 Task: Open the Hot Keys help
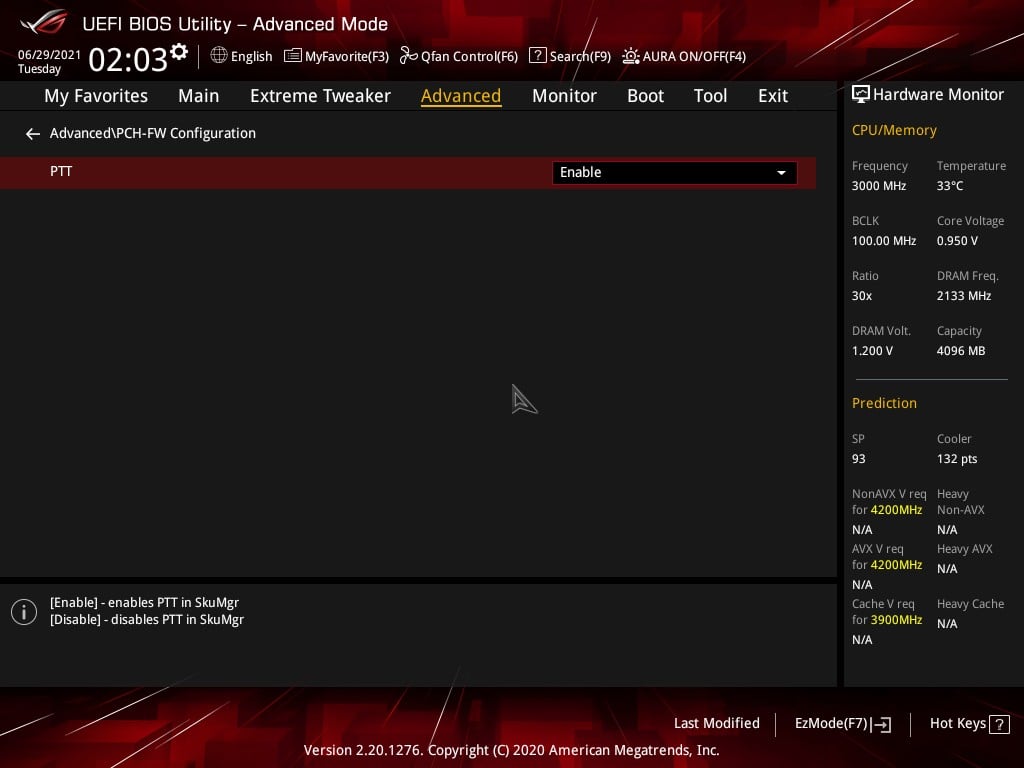pos(966,723)
